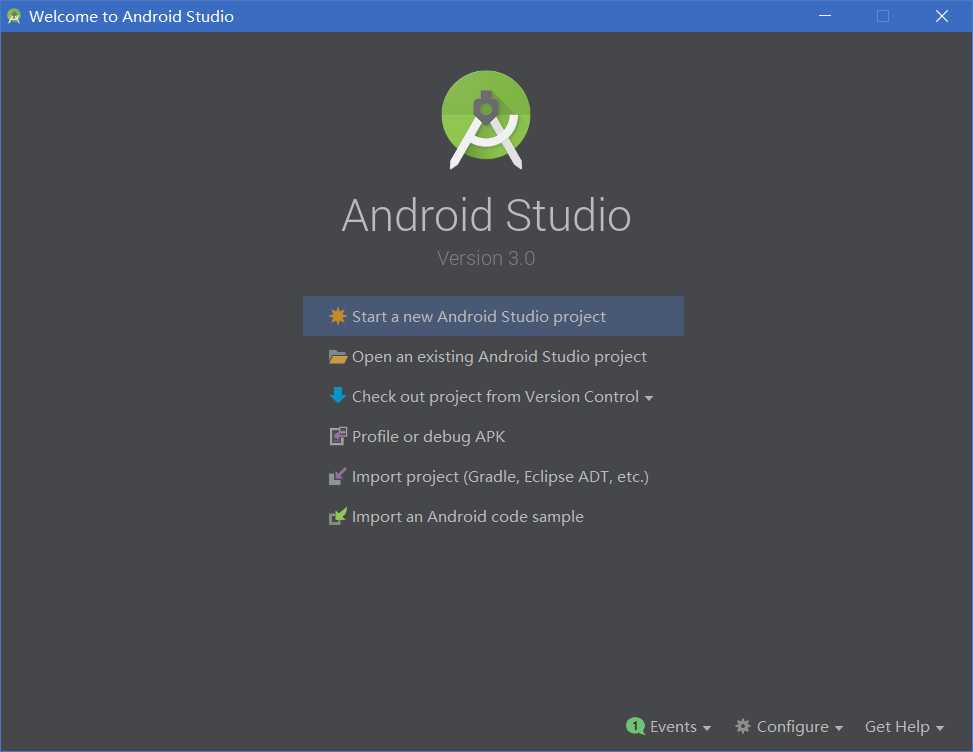
Task: Click the Version 3.0 text
Action: point(486,258)
